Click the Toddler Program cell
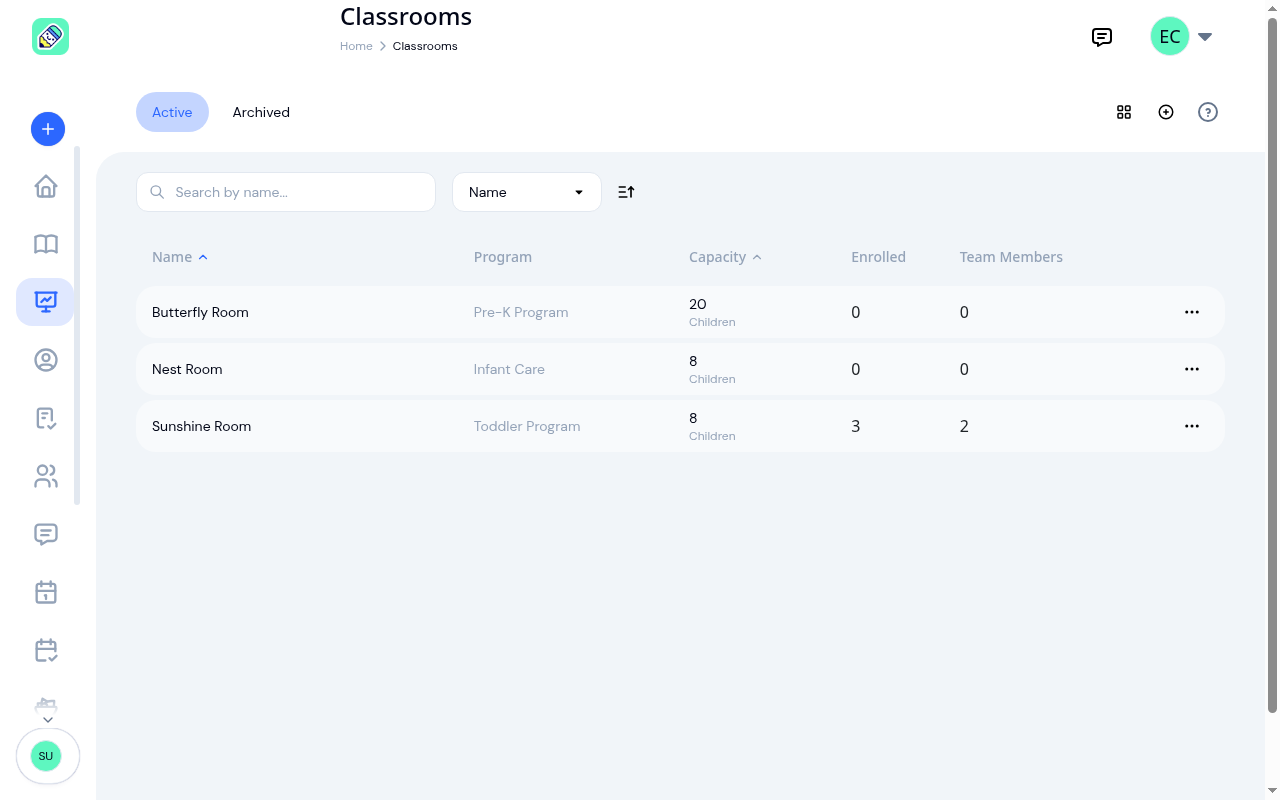The image size is (1280, 800). tap(527, 426)
